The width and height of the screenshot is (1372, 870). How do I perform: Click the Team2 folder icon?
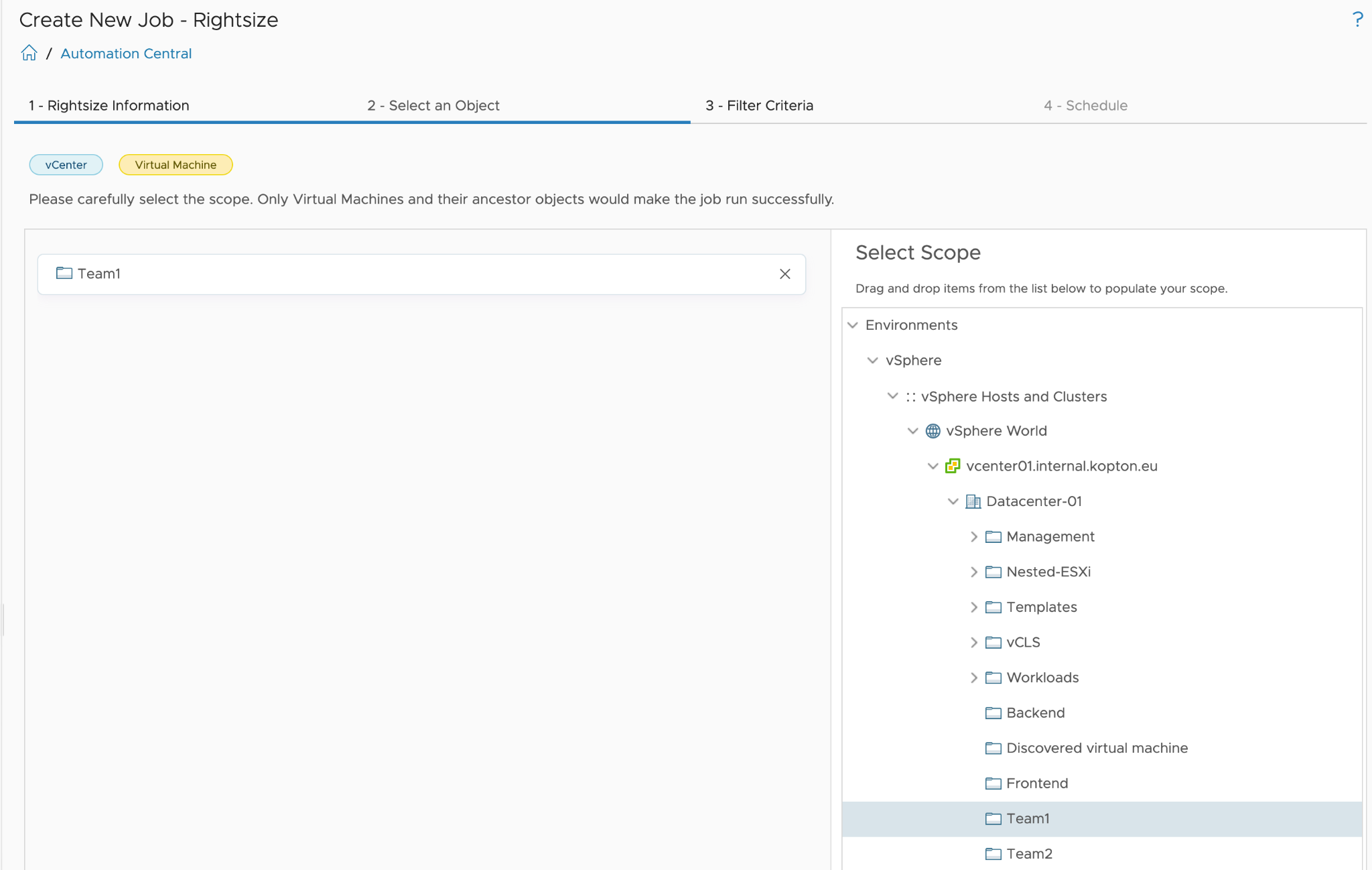pos(993,854)
